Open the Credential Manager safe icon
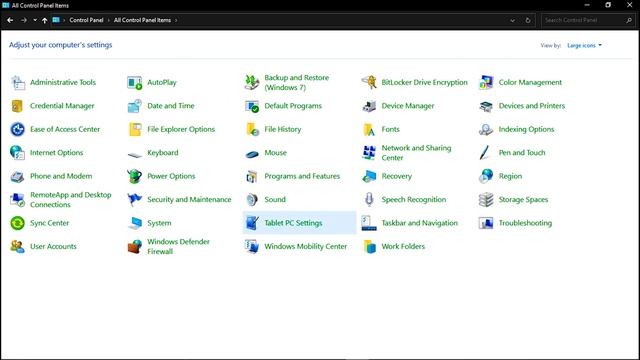This screenshot has height=360, width=640. click(x=18, y=106)
